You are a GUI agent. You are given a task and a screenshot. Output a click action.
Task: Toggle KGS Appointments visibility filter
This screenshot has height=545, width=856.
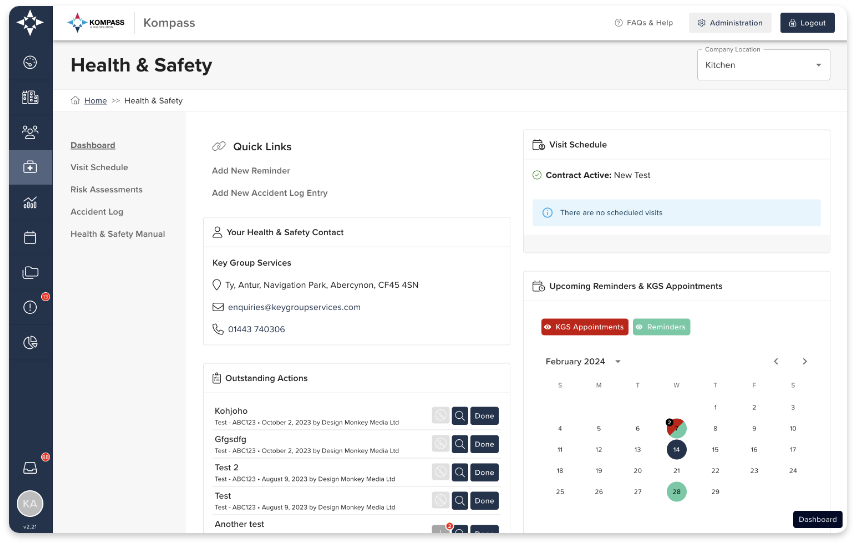click(x=584, y=327)
